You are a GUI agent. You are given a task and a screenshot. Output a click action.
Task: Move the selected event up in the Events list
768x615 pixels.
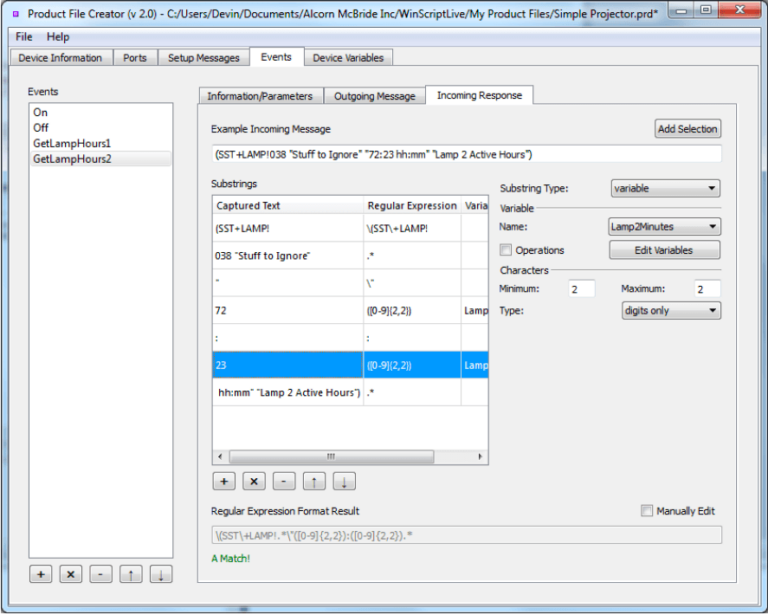click(x=130, y=574)
